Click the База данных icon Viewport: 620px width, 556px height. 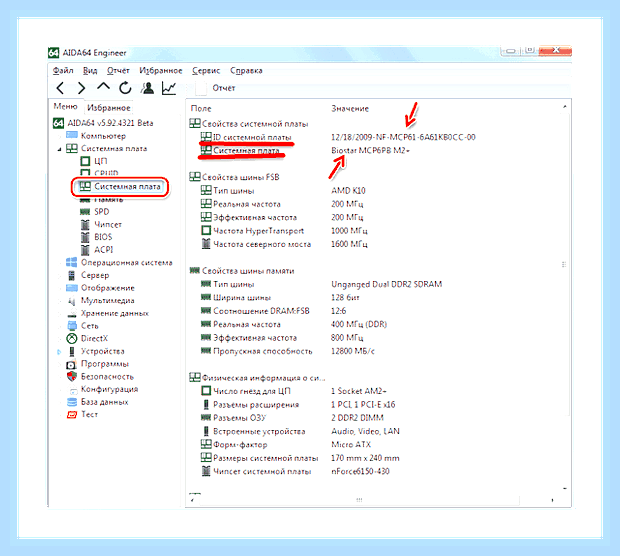click(72, 402)
